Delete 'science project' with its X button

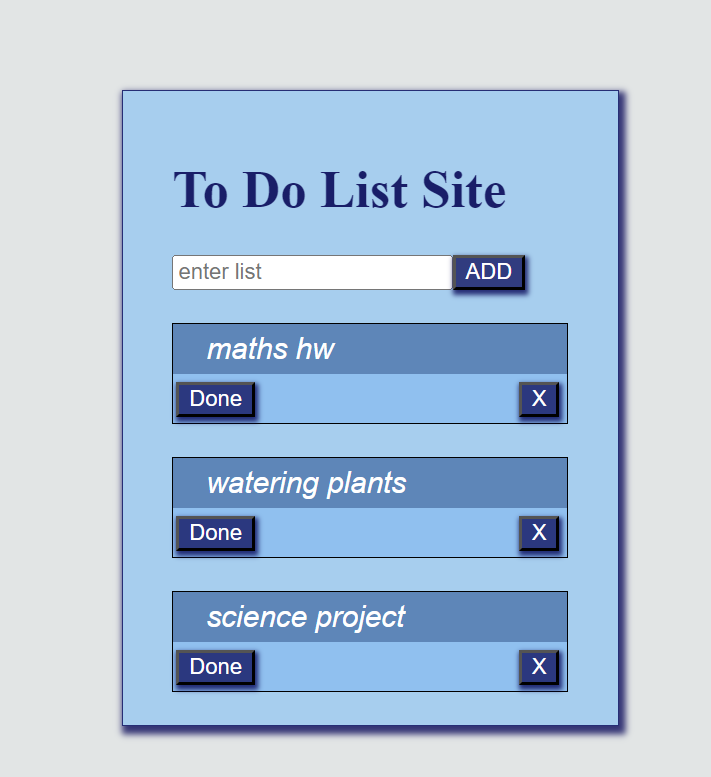[539, 667]
